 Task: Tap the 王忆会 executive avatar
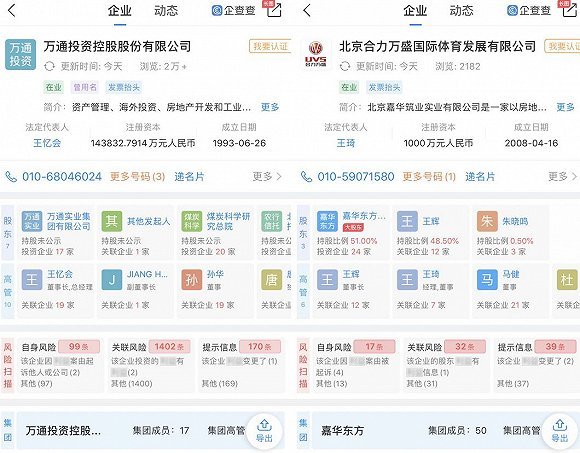[x=32, y=280]
